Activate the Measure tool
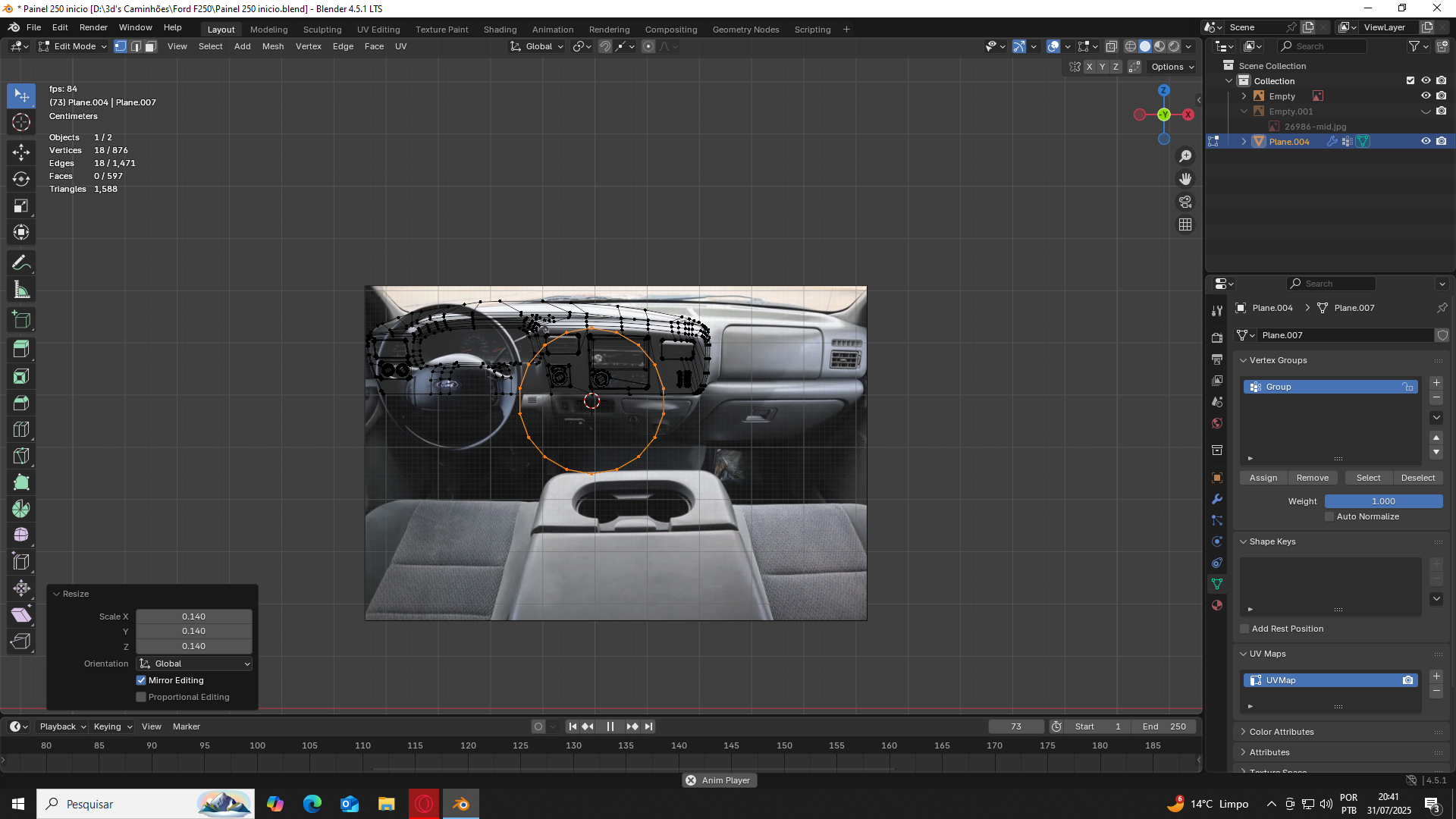1456x819 pixels. tap(21, 290)
